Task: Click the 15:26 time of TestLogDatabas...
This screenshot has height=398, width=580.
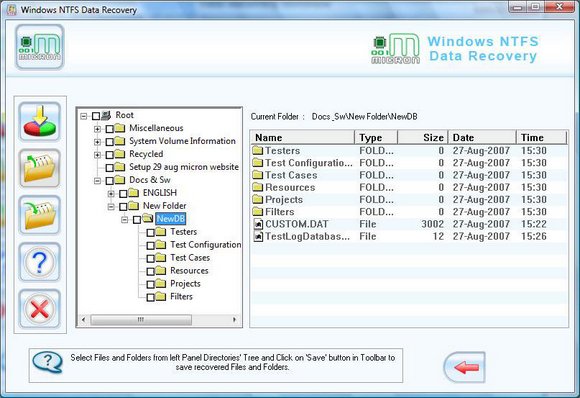Action: [534, 236]
